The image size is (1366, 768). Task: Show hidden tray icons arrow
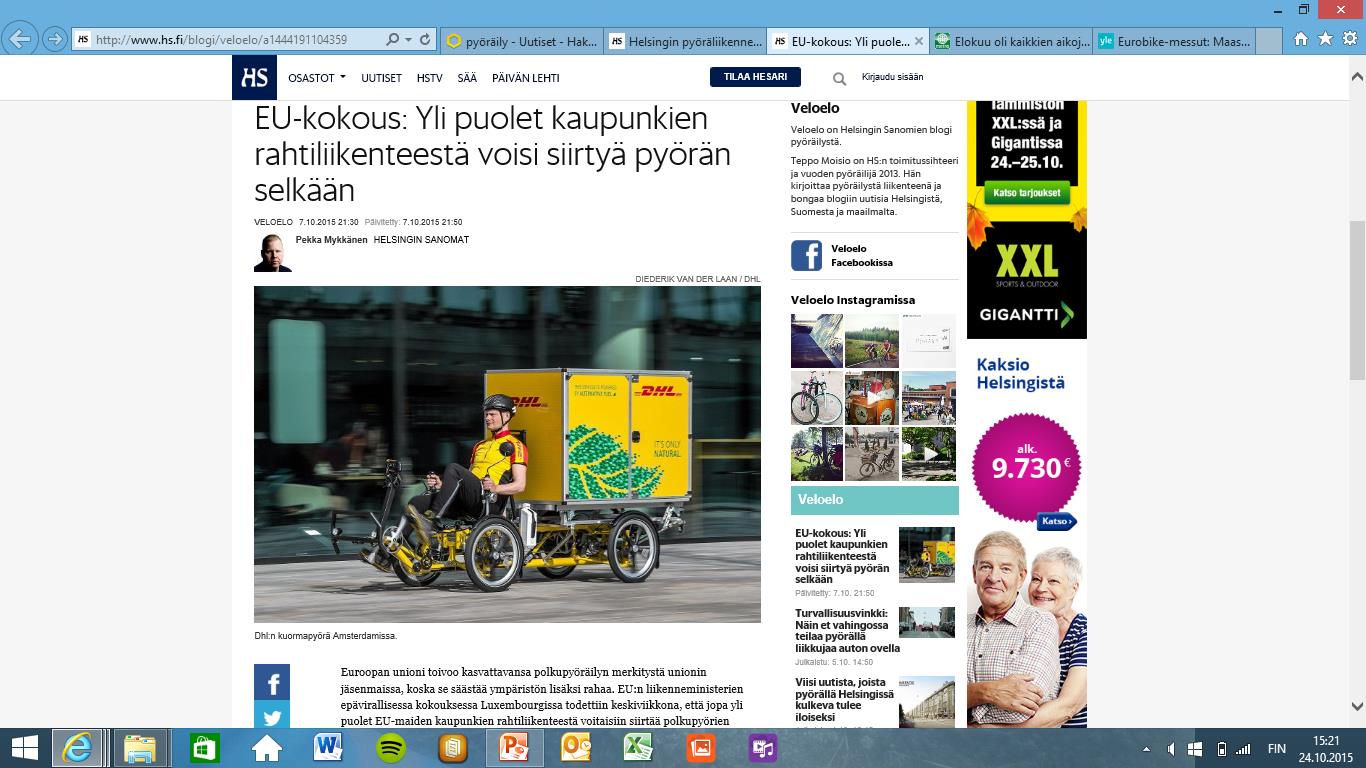tap(1146, 748)
